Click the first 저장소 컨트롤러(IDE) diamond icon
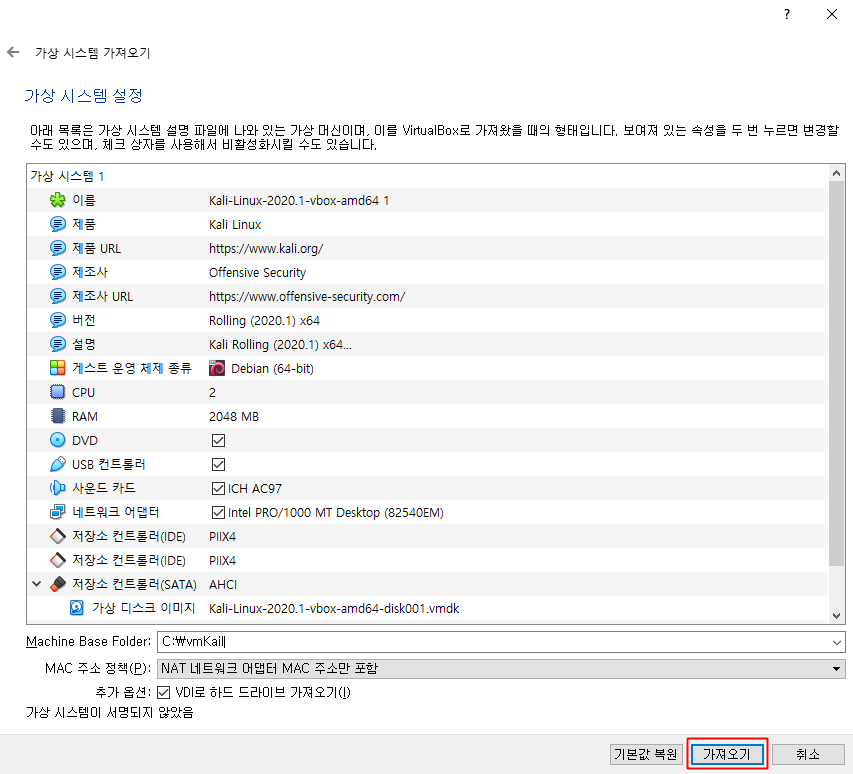853x774 pixels. (x=58, y=536)
